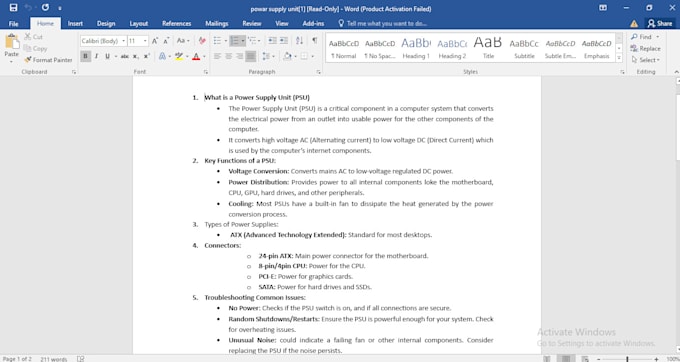Toggle Bold formatting
The width and height of the screenshot is (680, 362).
coord(85,56)
